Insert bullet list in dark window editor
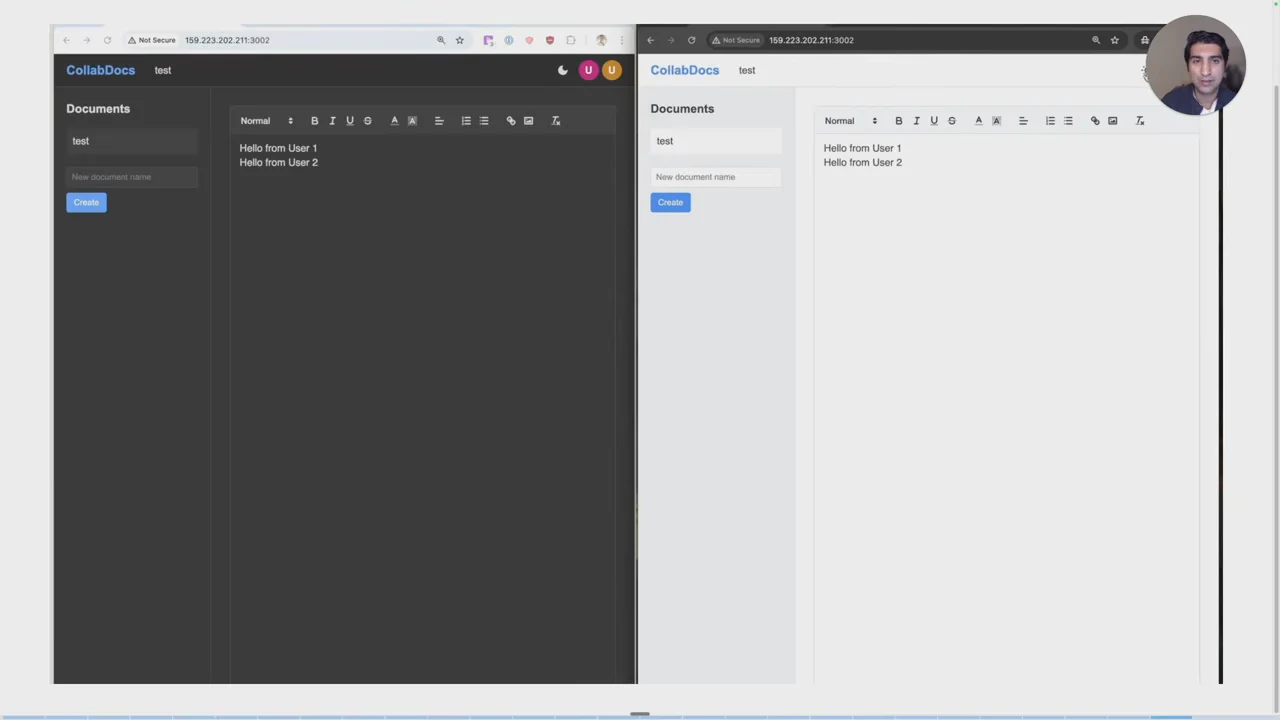This screenshot has width=1280, height=720. point(484,121)
